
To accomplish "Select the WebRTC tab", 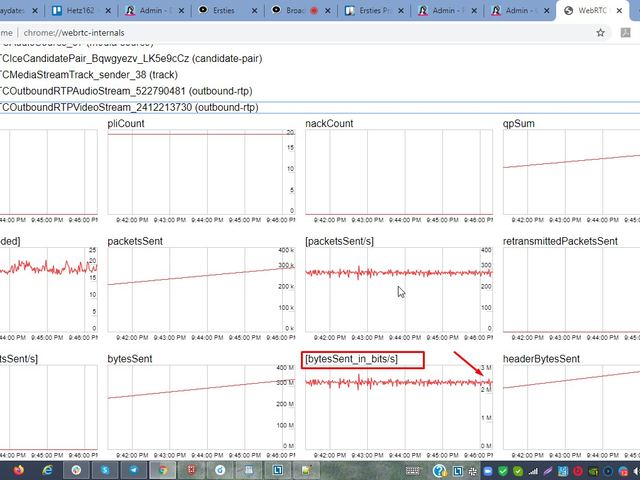I will click(592, 11).
